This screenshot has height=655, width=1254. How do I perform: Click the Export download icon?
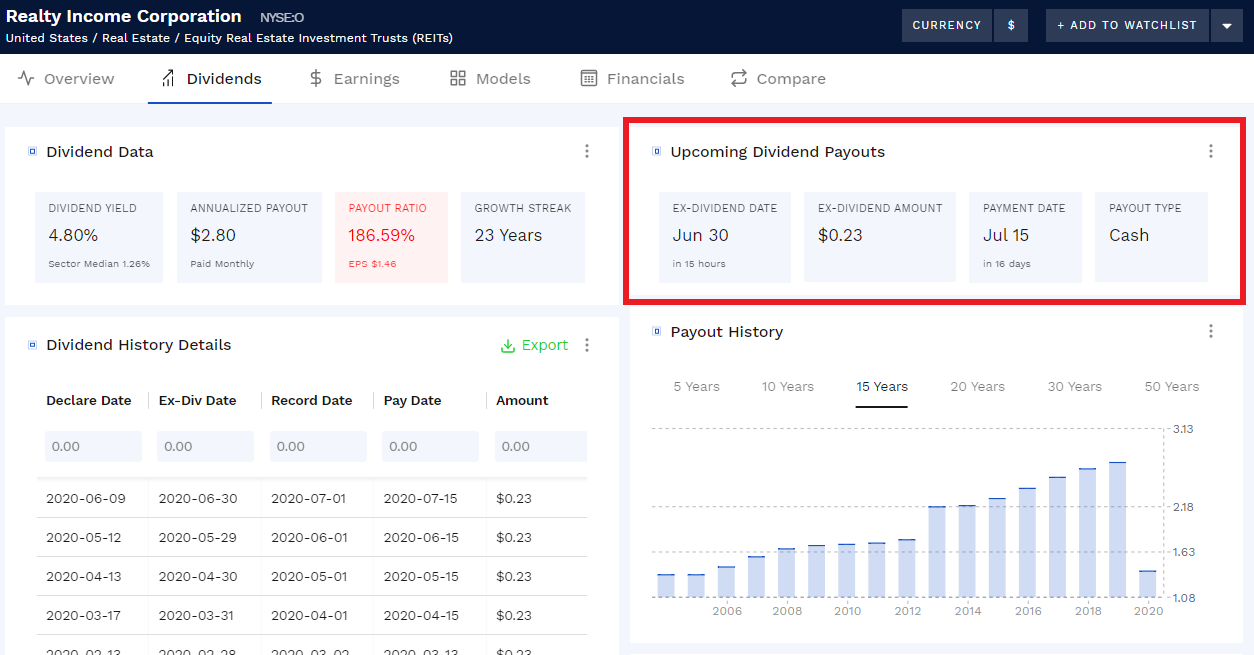pyautogui.click(x=508, y=345)
